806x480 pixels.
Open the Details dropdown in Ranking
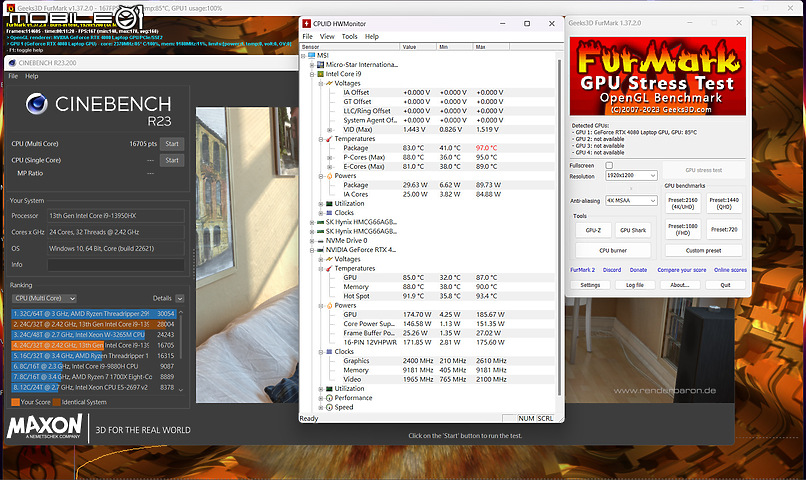(180, 298)
